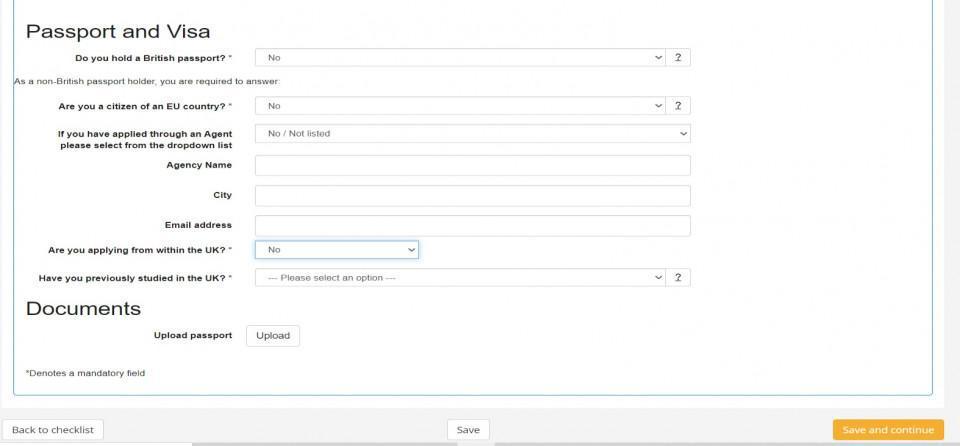The height and width of the screenshot is (446, 960).
Task: Select the previously studied in UK dropdown
Action: (460, 278)
